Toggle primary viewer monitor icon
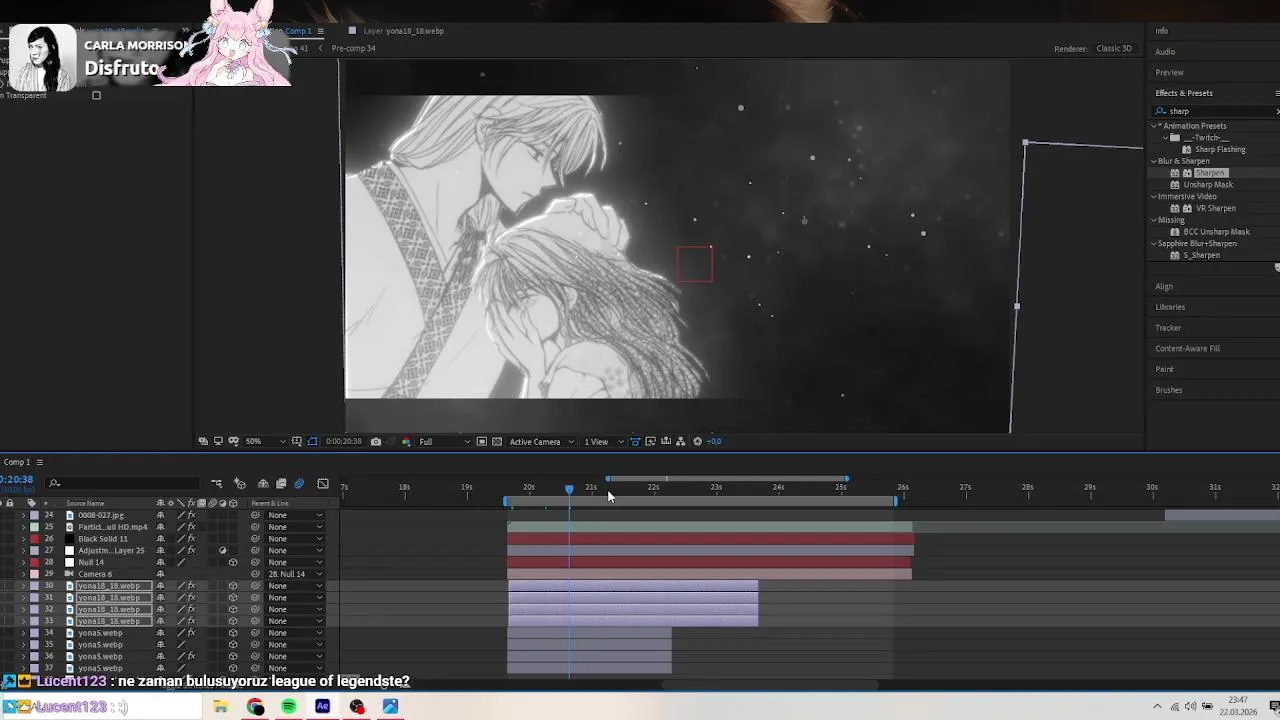Screen dimensions: 1280x720 [218, 441]
